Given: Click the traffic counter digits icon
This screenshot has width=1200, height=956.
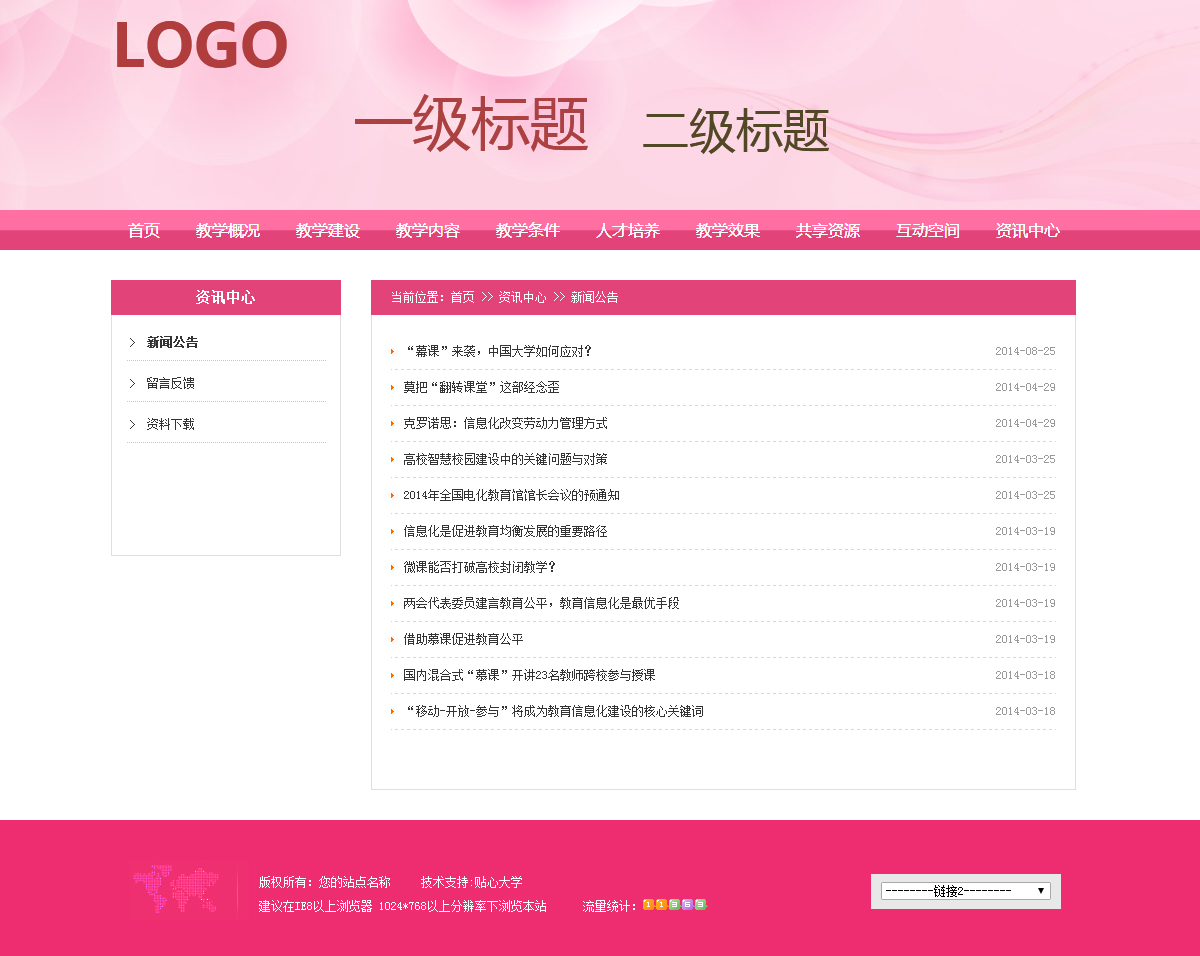Looking at the screenshot, I should pyautogui.click(x=674, y=905).
